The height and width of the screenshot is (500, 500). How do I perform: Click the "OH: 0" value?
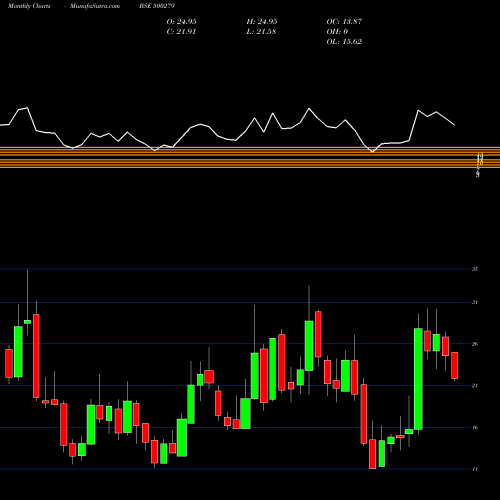[x=337, y=32]
